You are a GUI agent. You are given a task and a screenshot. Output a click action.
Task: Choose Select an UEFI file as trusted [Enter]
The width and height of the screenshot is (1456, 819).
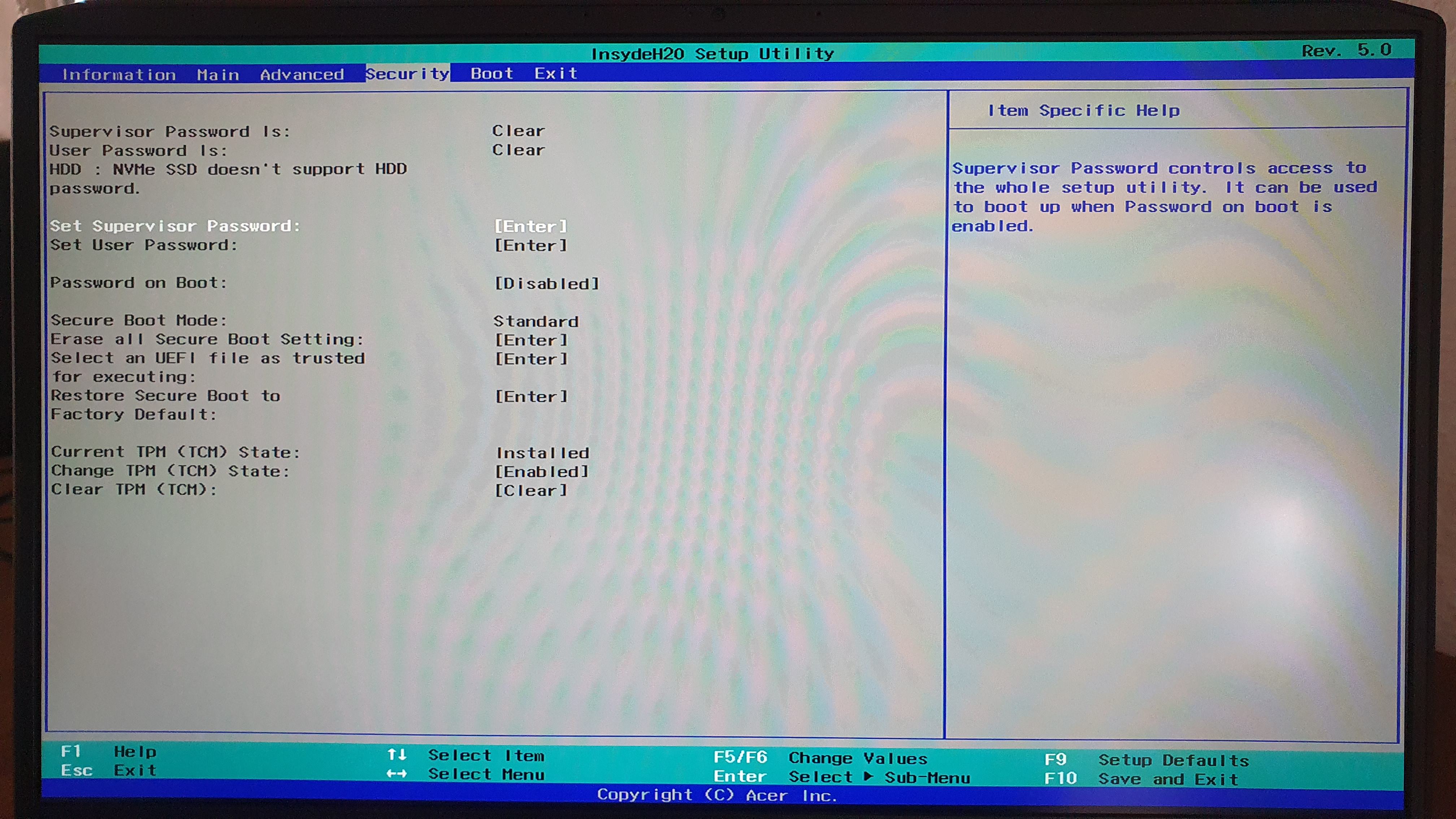click(x=531, y=359)
